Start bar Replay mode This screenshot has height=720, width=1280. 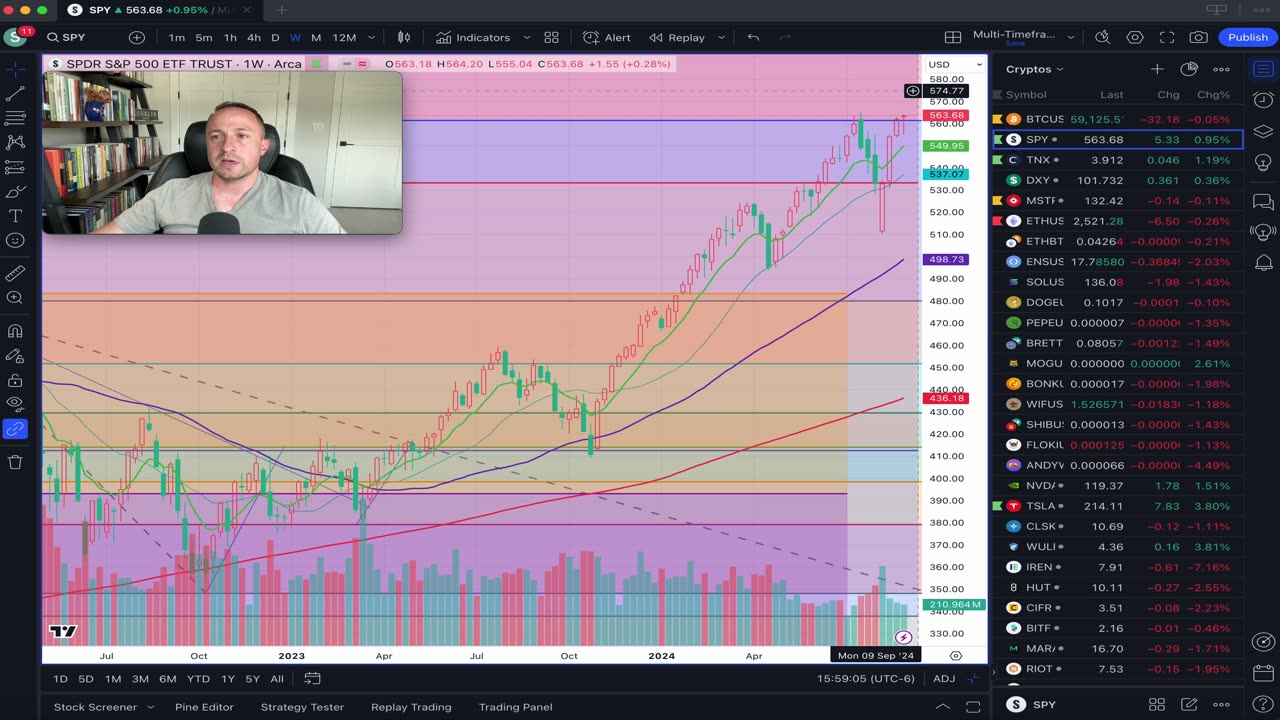pyautogui.click(x=677, y=37)
